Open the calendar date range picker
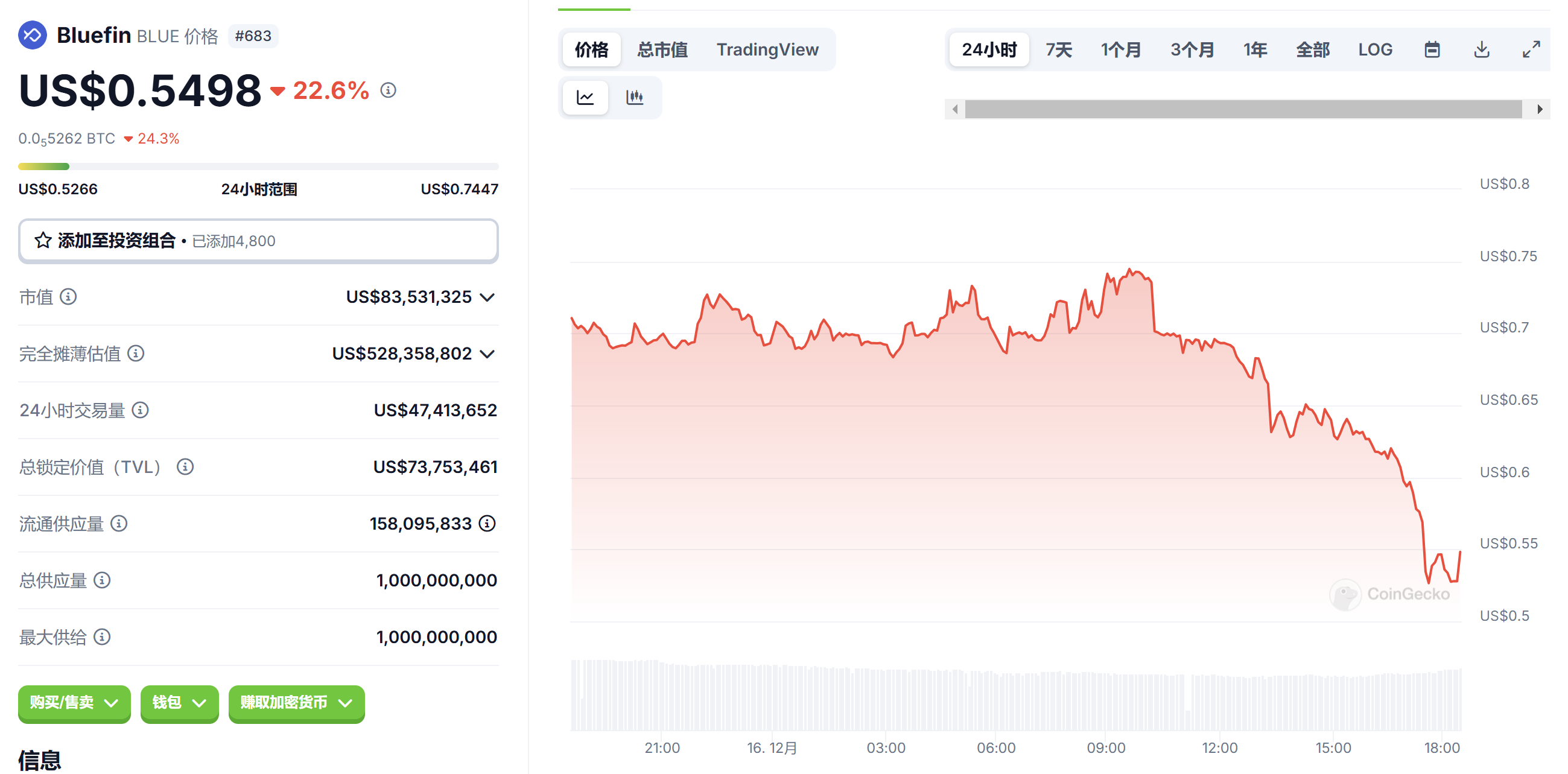This screenshot has width=1568, height=774. (1432, 49)
